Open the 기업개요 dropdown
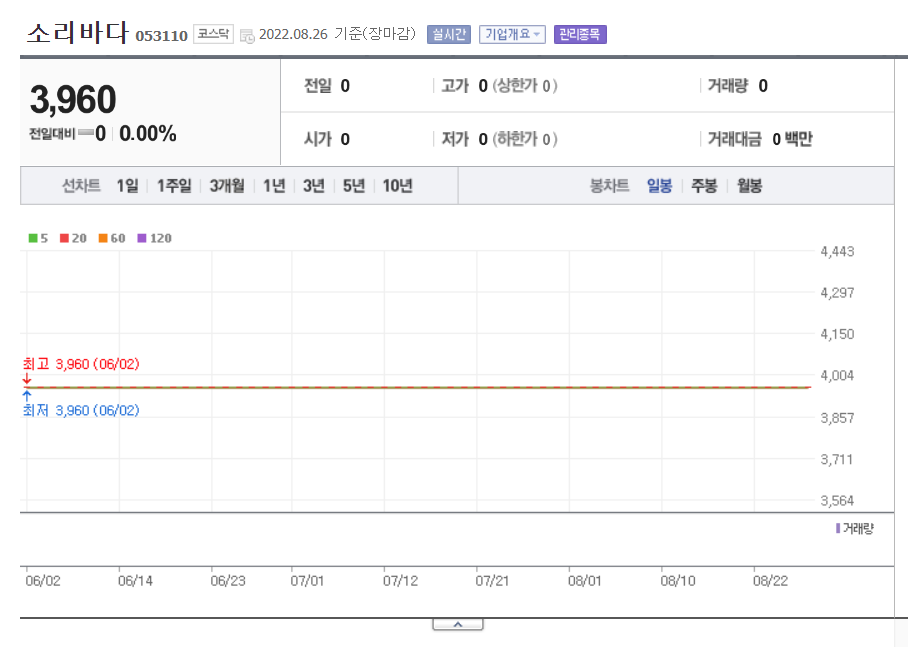The height and width of the screenshot is (647, 908). pyautogui.click(x=512, y=35)
